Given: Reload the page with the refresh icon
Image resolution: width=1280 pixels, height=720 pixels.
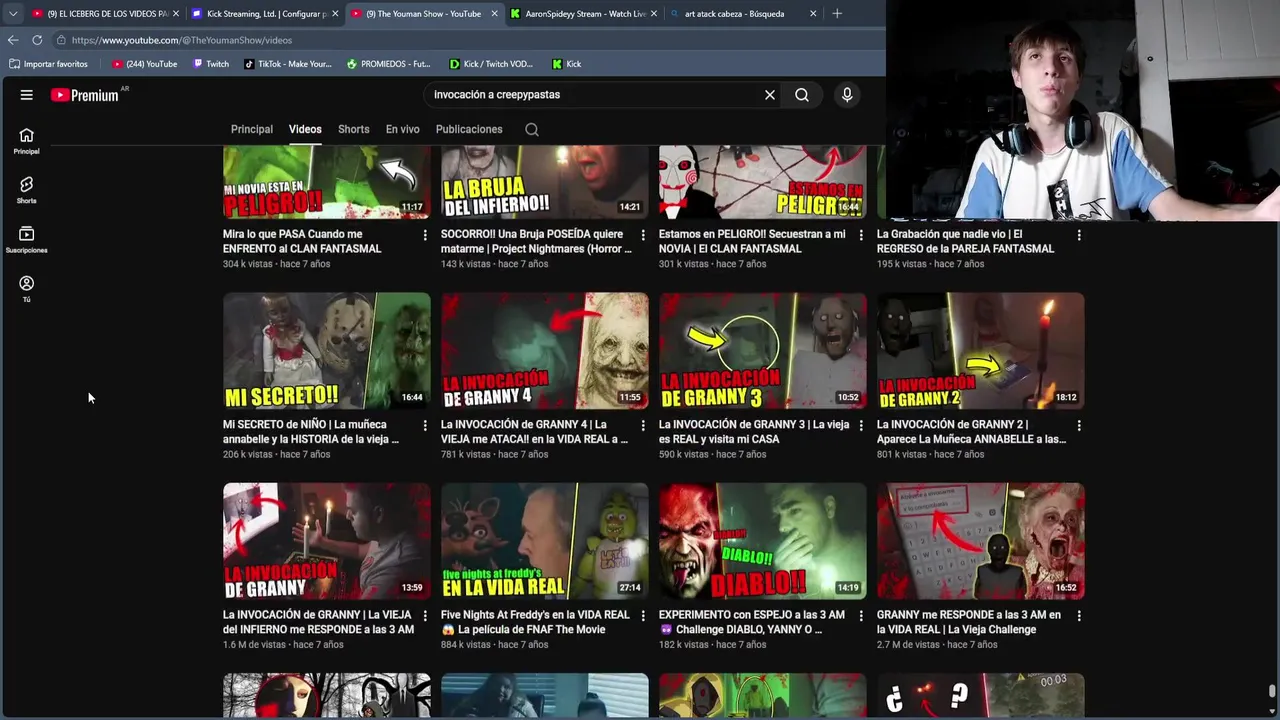Looking at the screenshot, I should tap(37, 40).
